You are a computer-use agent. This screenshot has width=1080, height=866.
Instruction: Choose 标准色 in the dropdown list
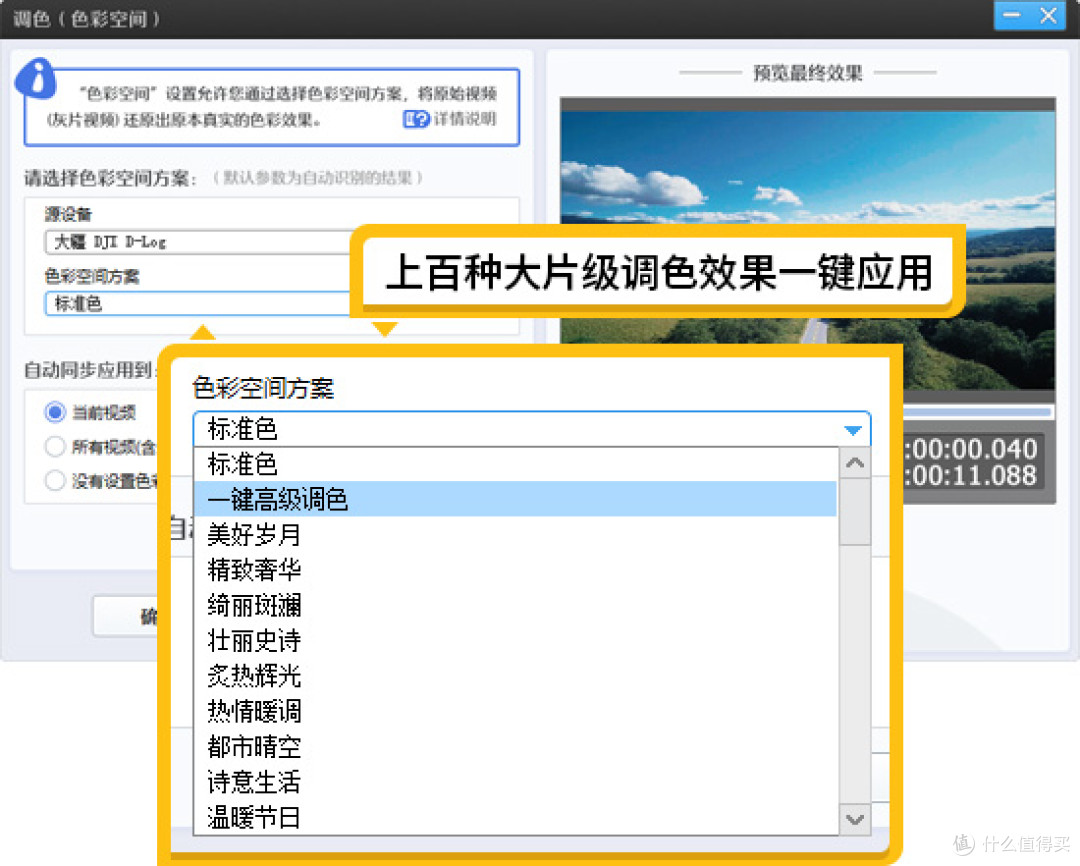[516, 464]
